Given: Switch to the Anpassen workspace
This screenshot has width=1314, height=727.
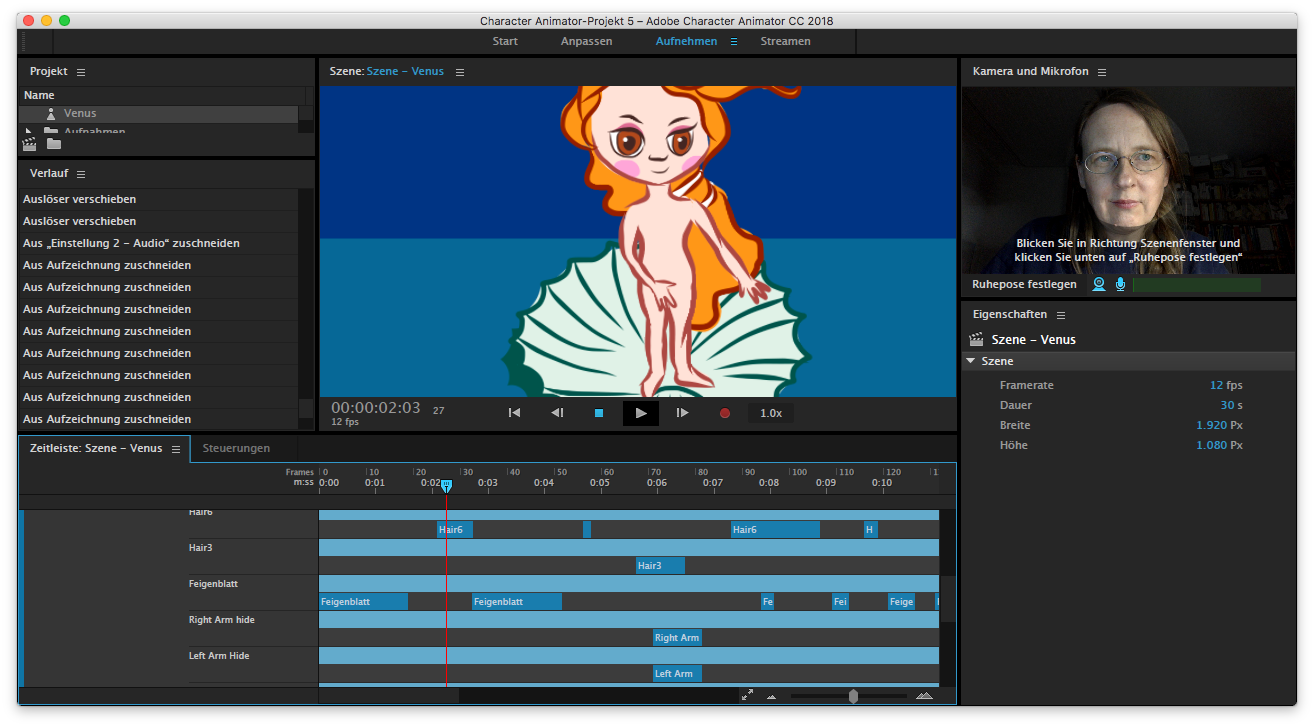Looking at the screenshot, I should coord(586,42).
